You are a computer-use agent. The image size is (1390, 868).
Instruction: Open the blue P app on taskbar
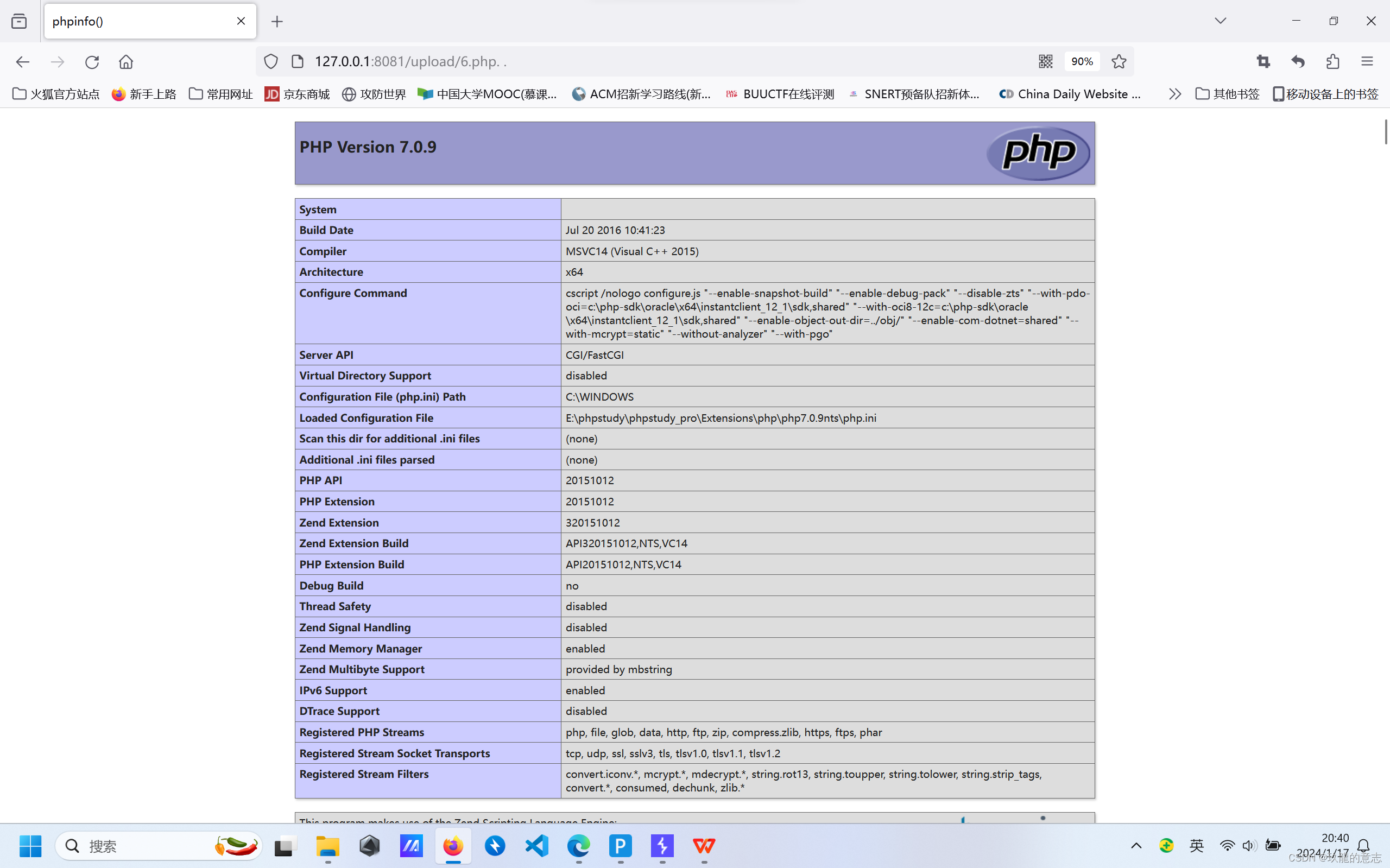pyautogui.click(x=620, y=846)
